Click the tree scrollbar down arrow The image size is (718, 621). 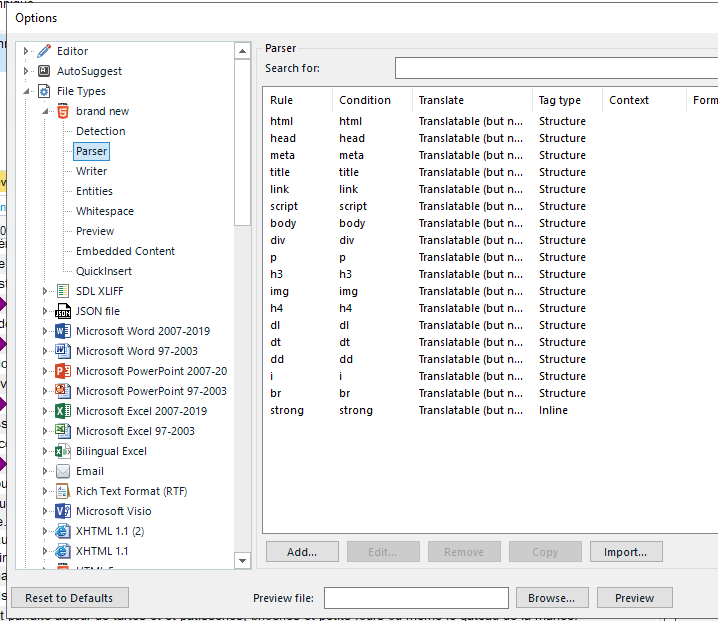242,560
